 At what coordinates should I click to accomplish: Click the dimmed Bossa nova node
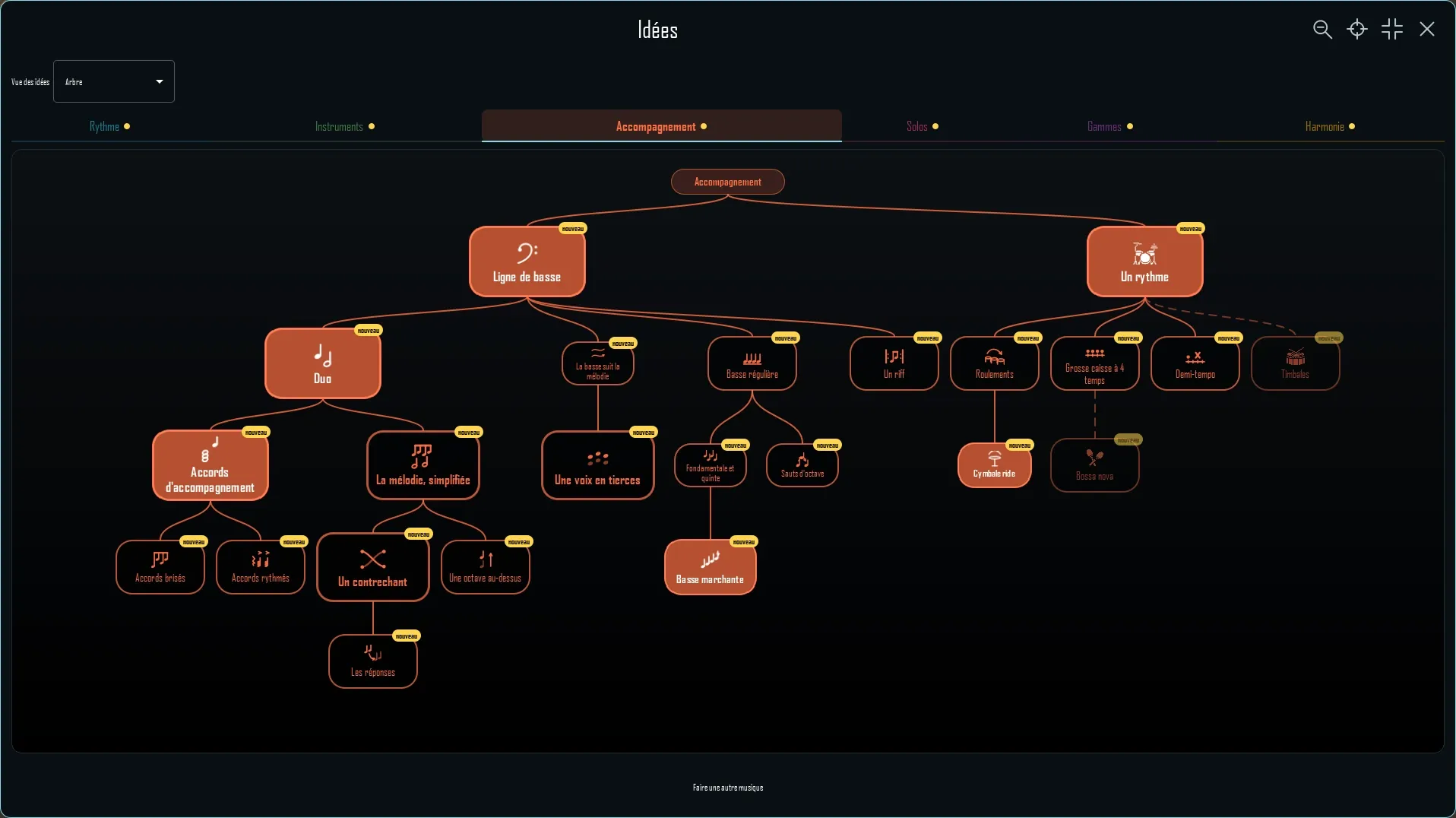(x=1094, y=465)
